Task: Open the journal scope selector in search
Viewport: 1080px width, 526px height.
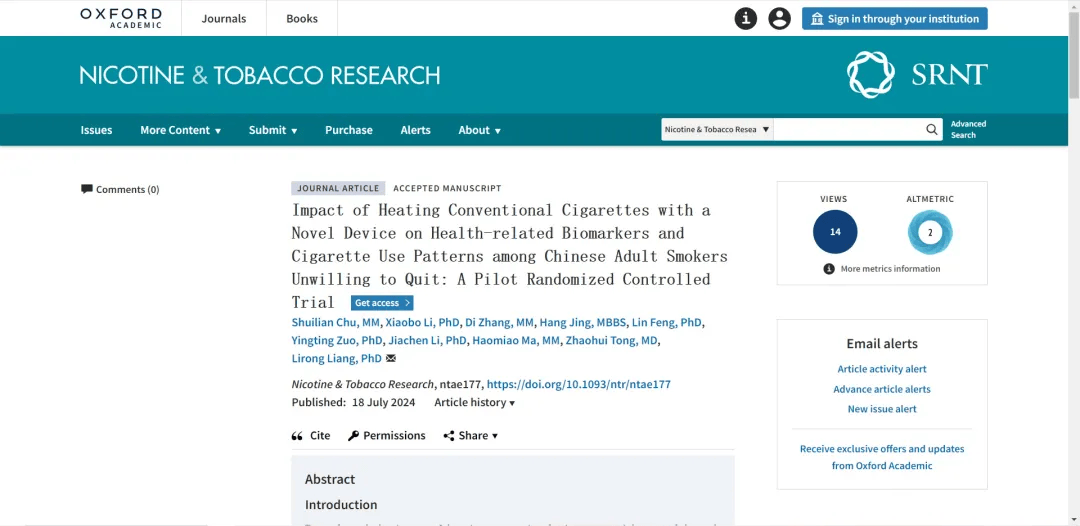Action: (x=717, y=129)
